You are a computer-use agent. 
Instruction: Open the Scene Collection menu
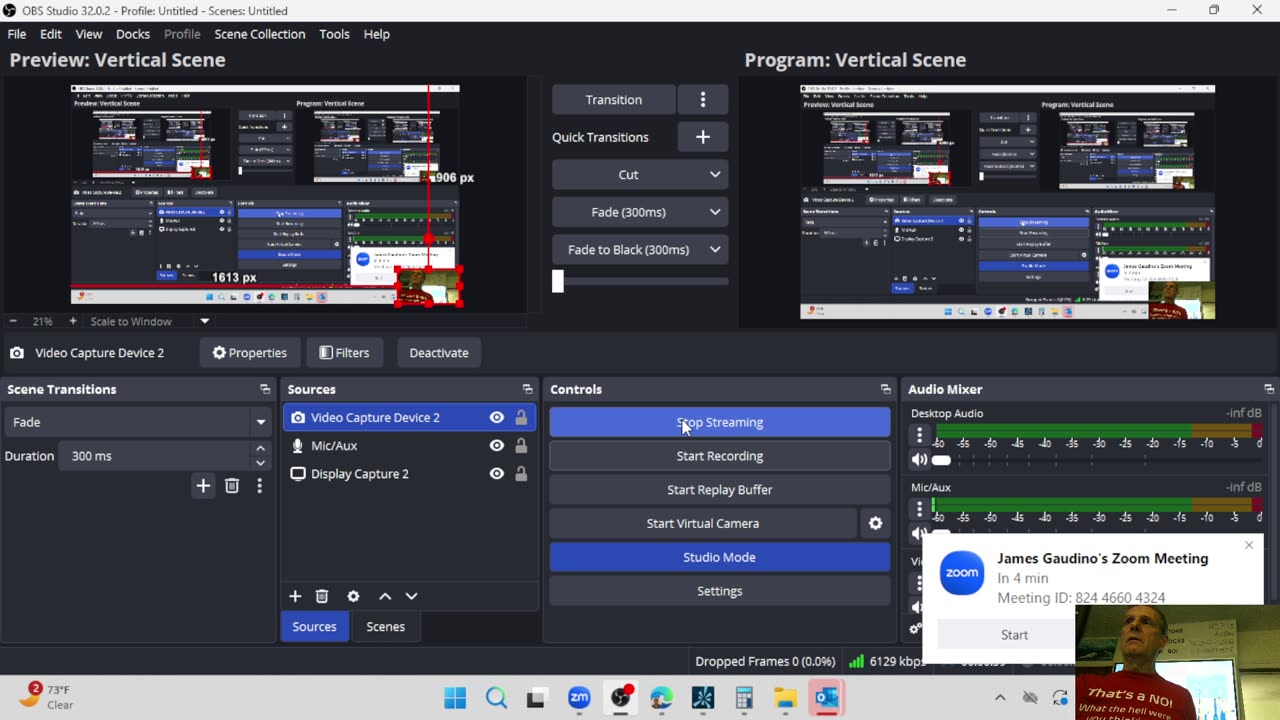(x=260, y=34)
